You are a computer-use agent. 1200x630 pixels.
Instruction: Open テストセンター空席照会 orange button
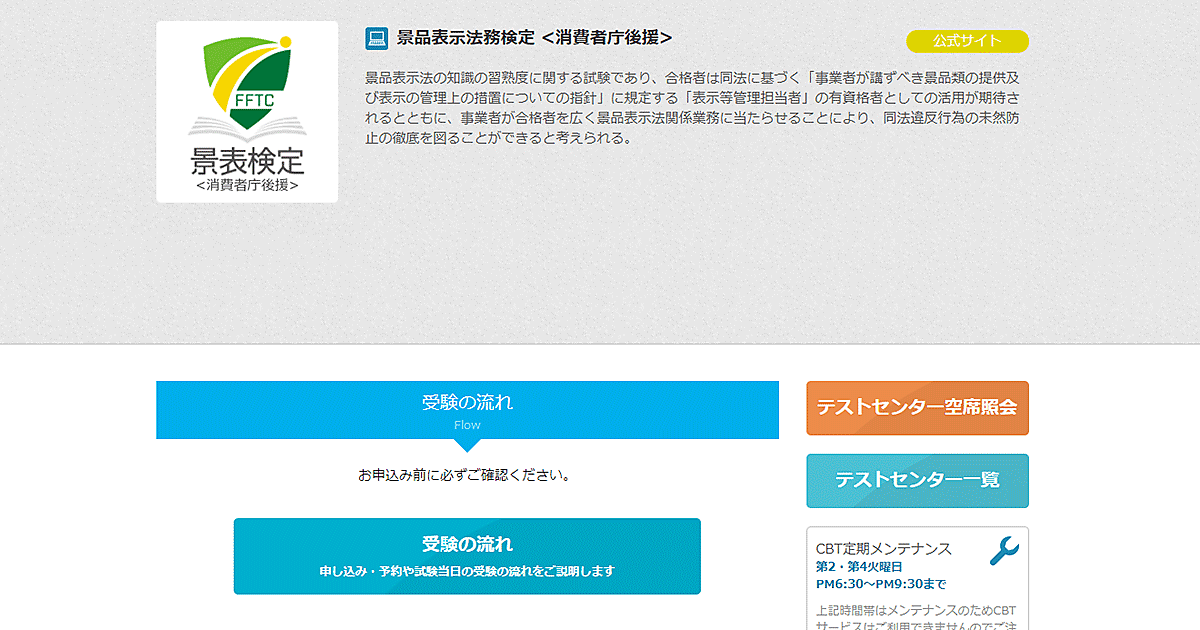[x=917, y=408]
